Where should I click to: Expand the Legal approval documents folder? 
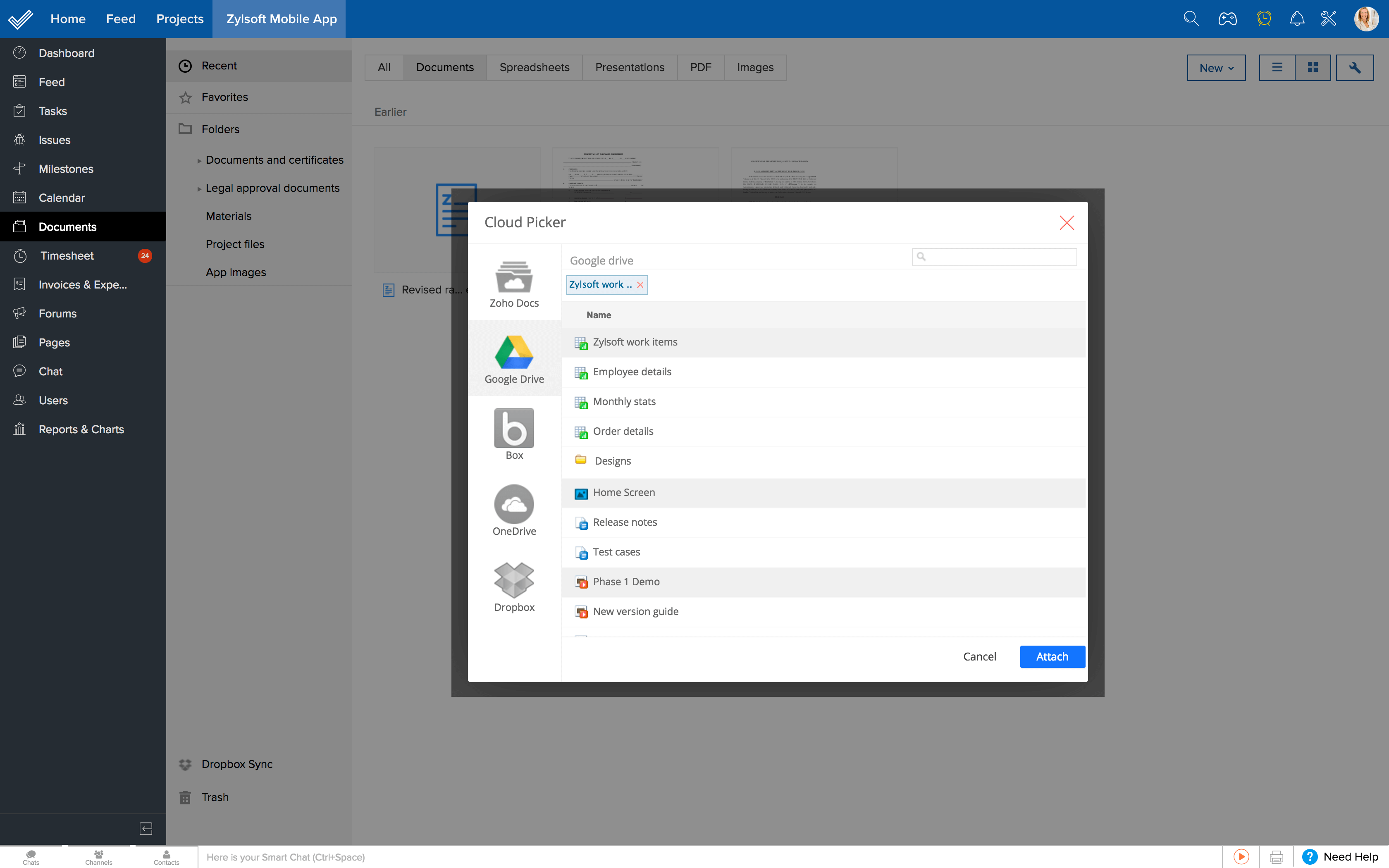tap(199, 188)
